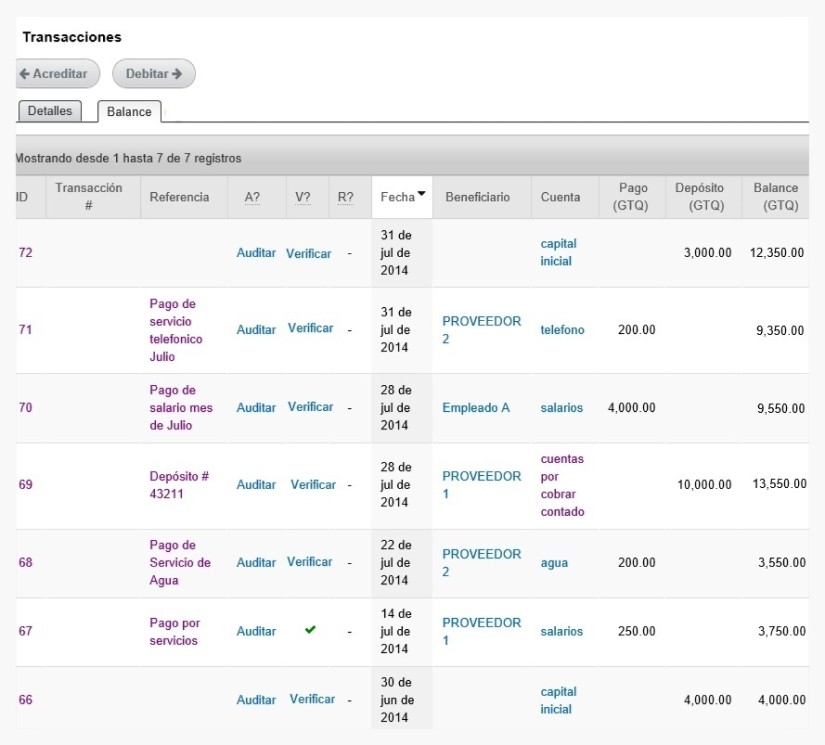The width and height of the screenshot is (825, 745).
Task: Select the Balance tab
Action: [x=129, y=112]
